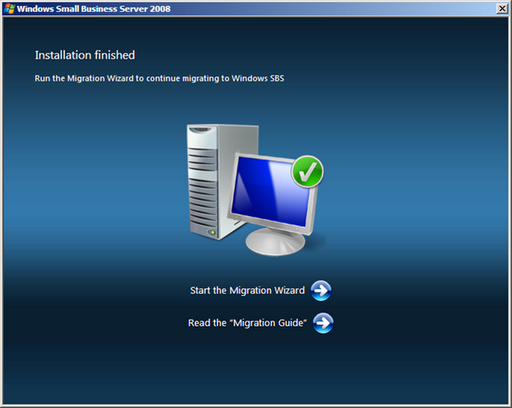The image size is (512, 408).
Task: Click the words Windows SBS in the subtitle
Action: click(x=258, y=78)
